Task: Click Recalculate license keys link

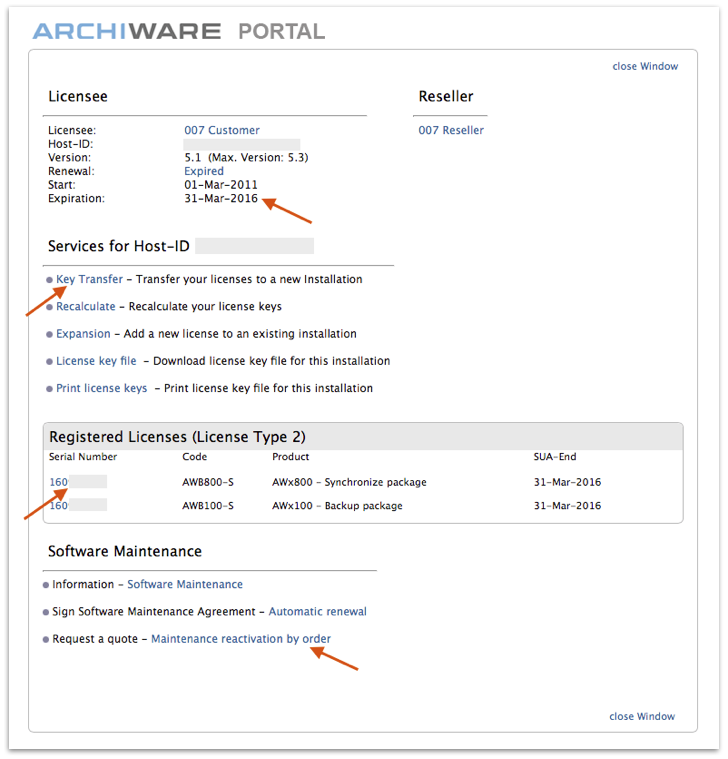Action: [x=86, y=306]
